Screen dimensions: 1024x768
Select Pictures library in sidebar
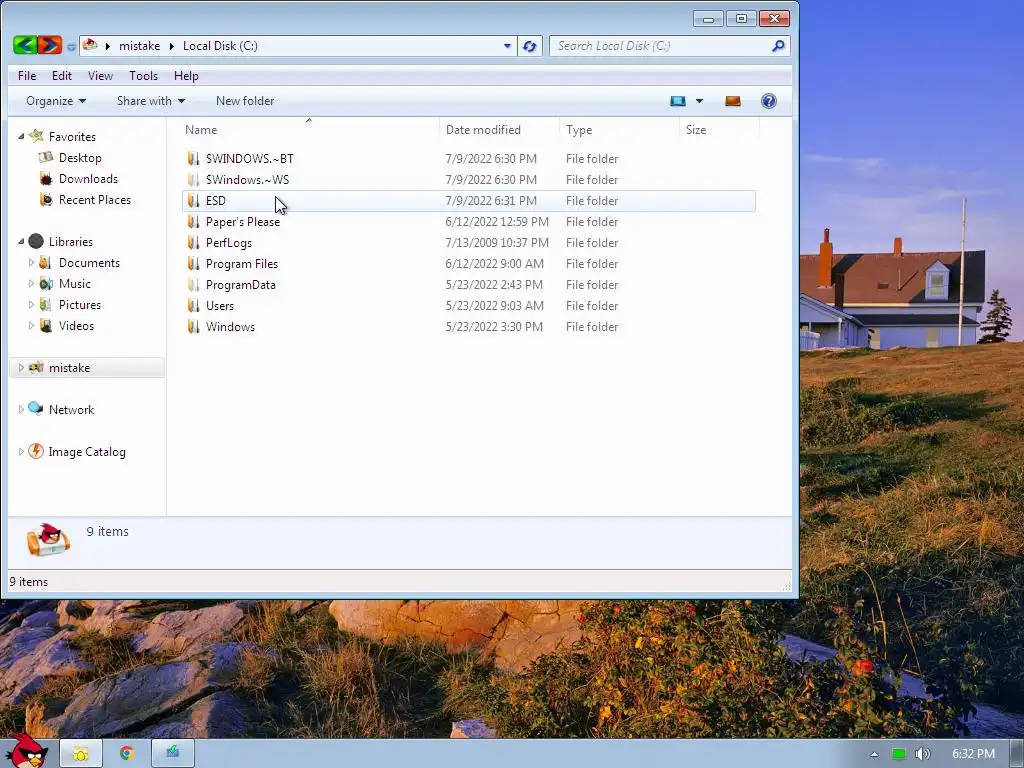(x=80, y=304)
